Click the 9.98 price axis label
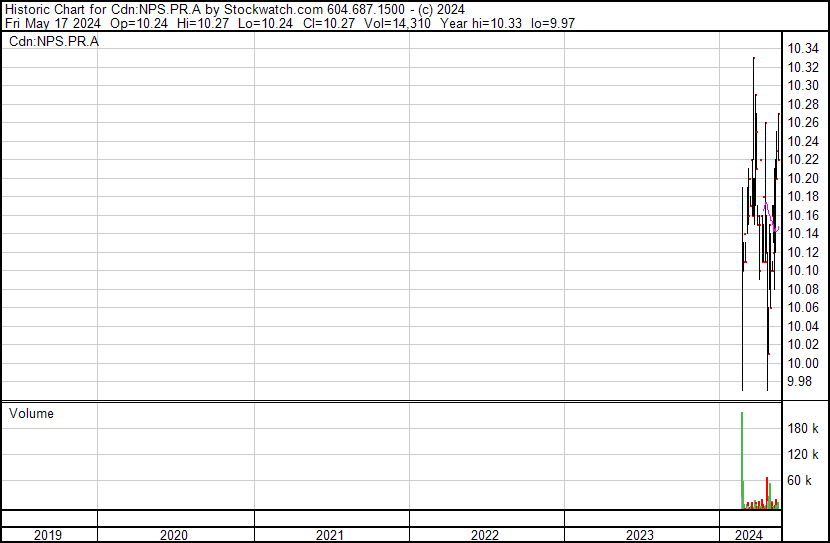This screenshot has width=830, height=543. pyautogui.click(x=799, y=382)
